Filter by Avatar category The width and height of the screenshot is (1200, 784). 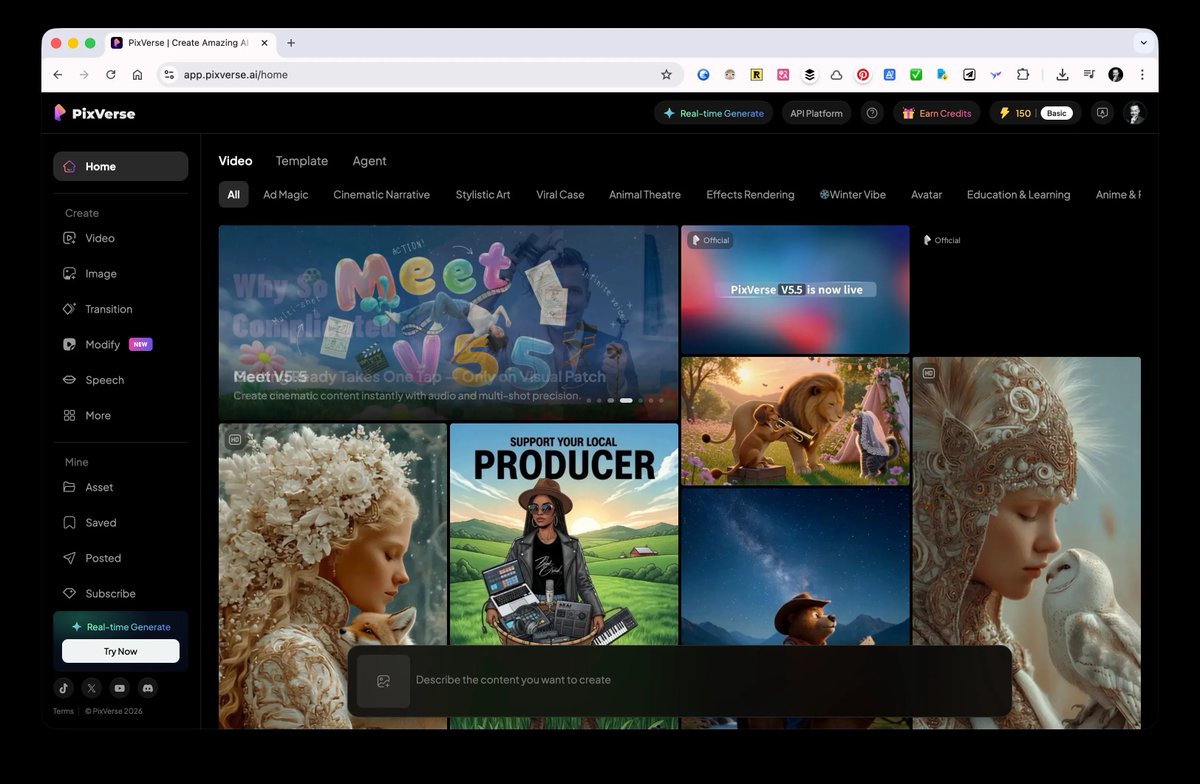coord(926,195)
